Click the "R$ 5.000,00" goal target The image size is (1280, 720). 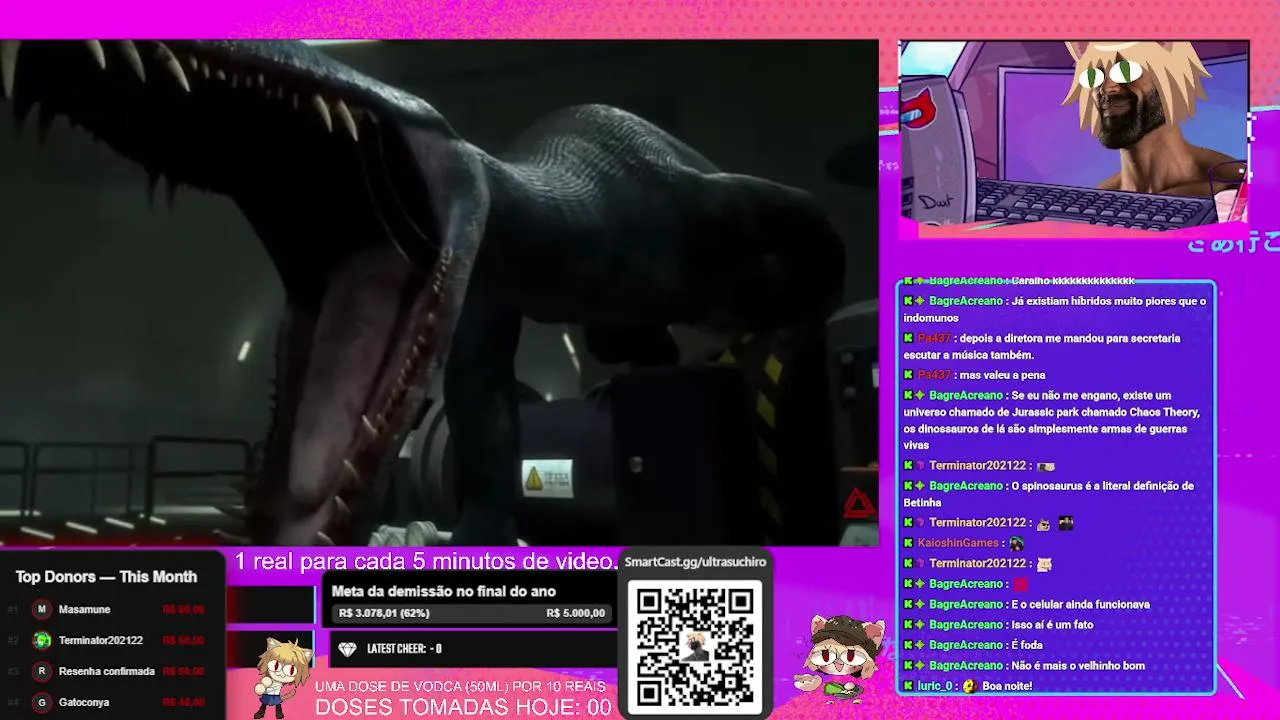(575, 613)
